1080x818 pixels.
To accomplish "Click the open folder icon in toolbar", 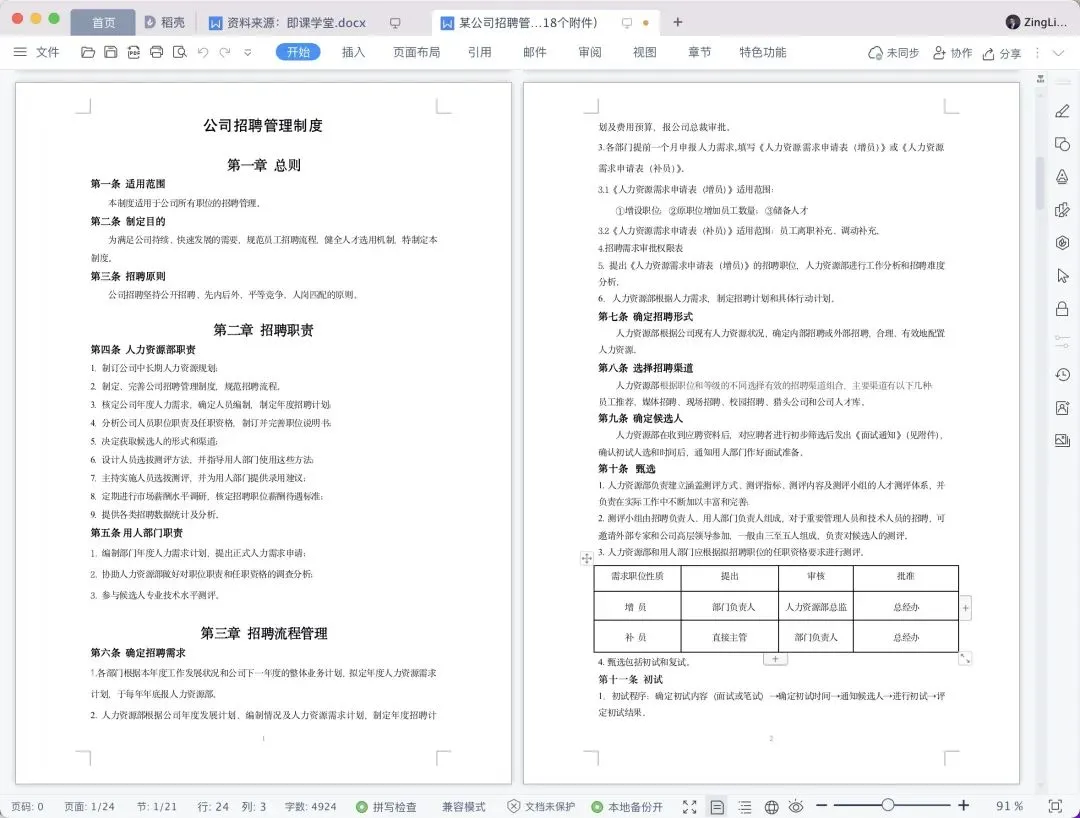I will point(87,52).
